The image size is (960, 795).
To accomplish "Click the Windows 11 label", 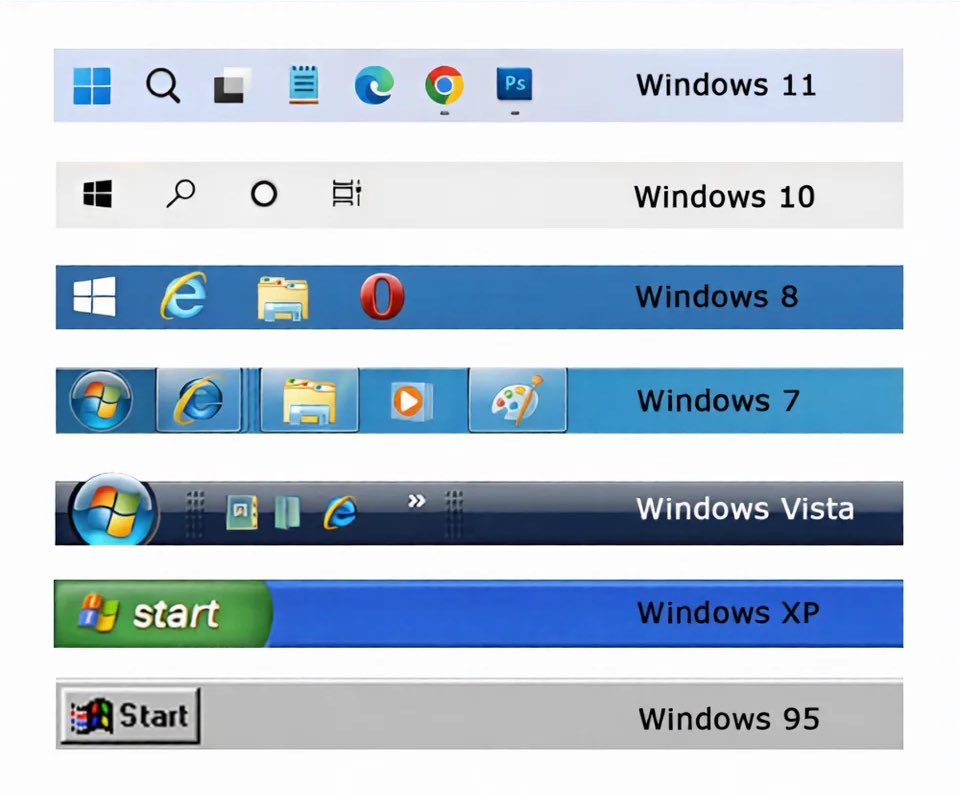I will coord(726,85).
